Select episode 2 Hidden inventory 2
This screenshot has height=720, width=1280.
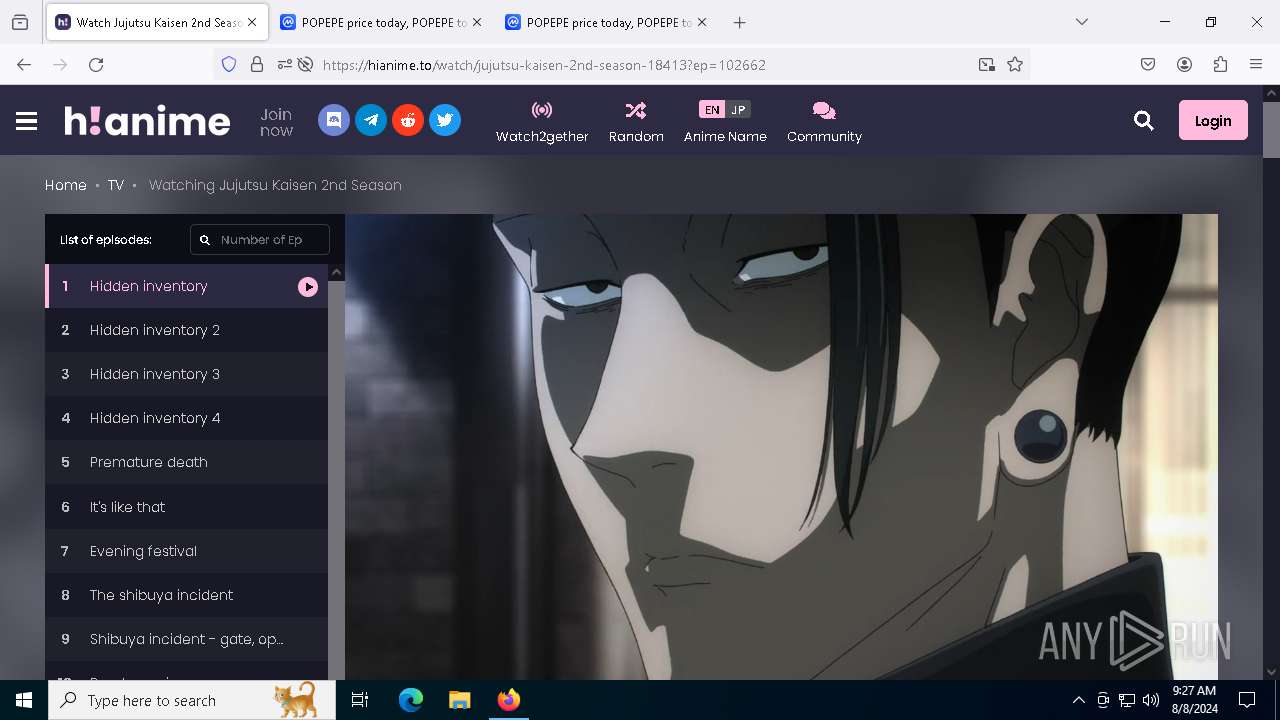click(x=187, y=330)
